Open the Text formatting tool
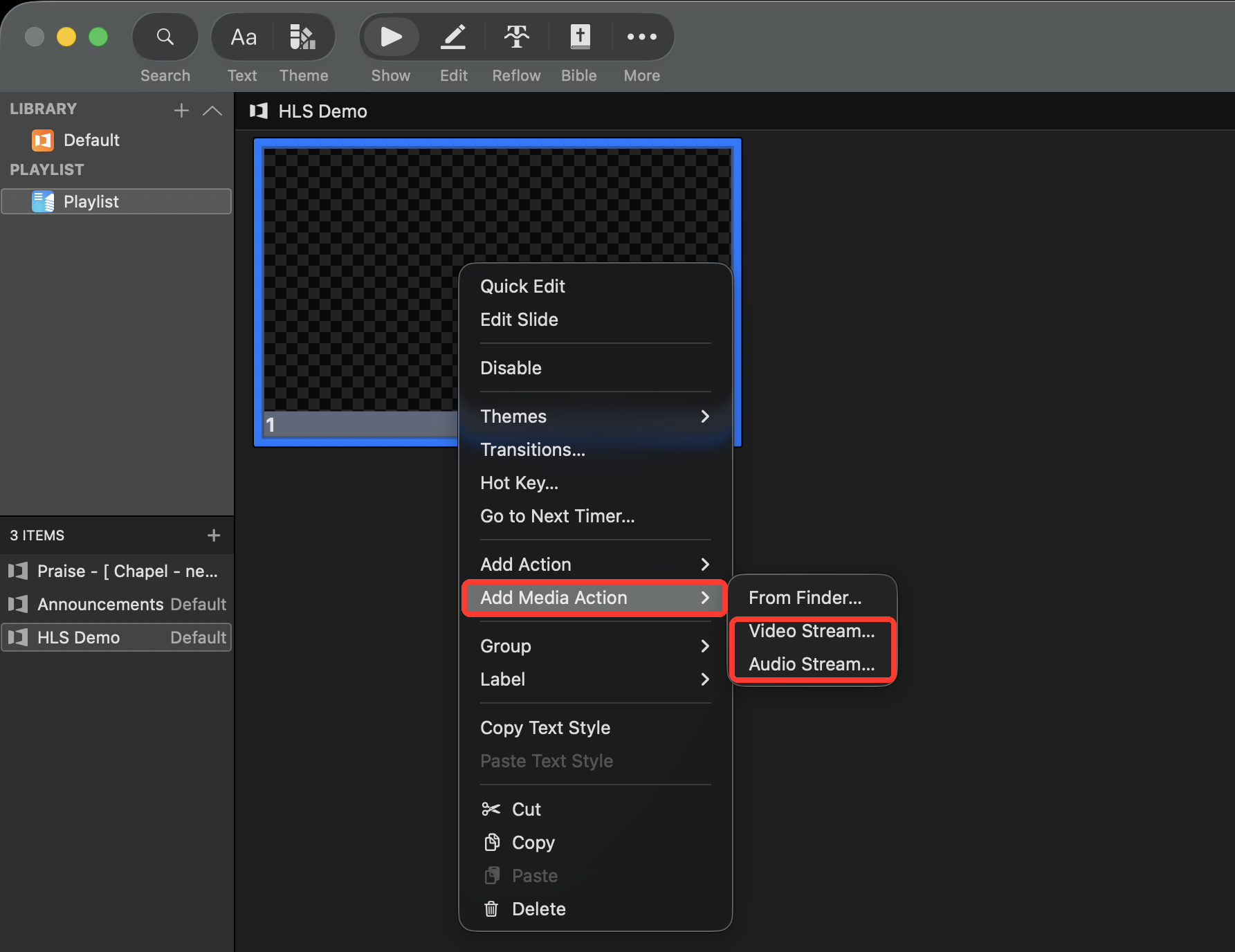The width and height of the screenshot is (1235, 952). (244, 37)
